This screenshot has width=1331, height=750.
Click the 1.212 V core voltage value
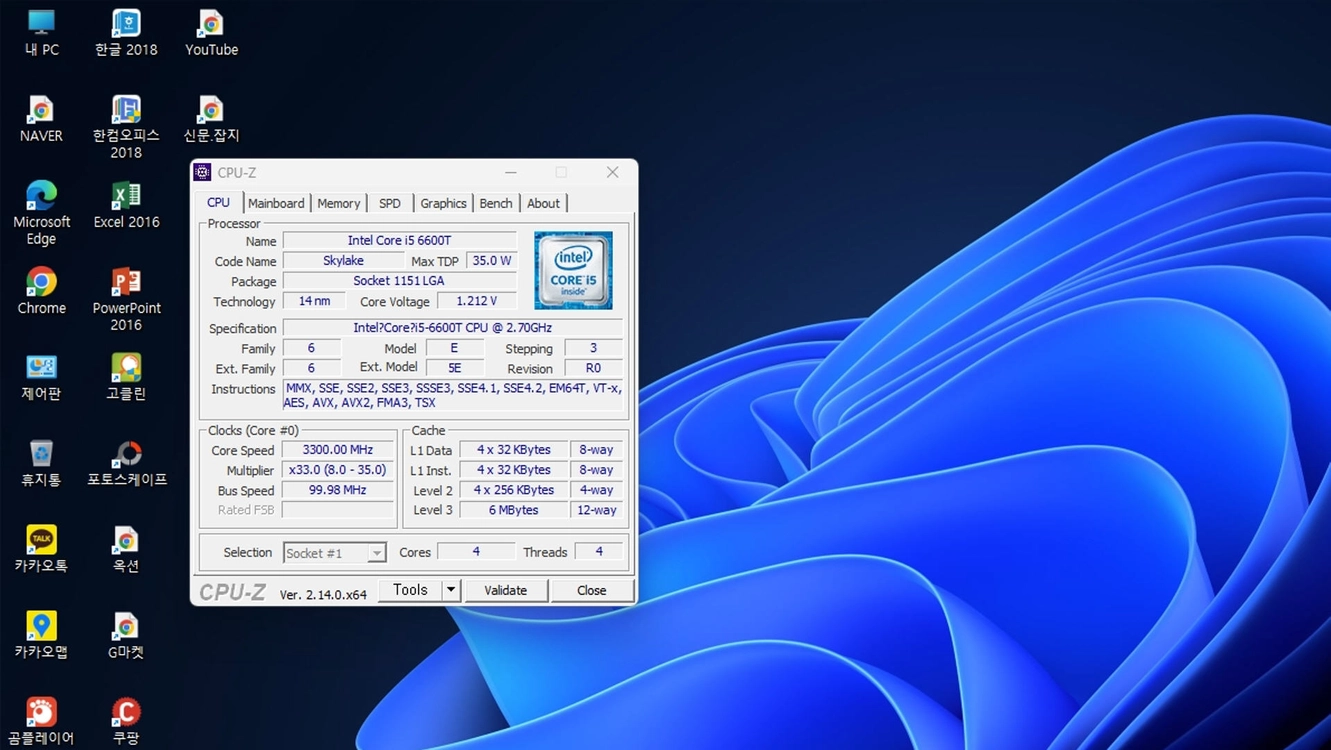coord(476,301)
